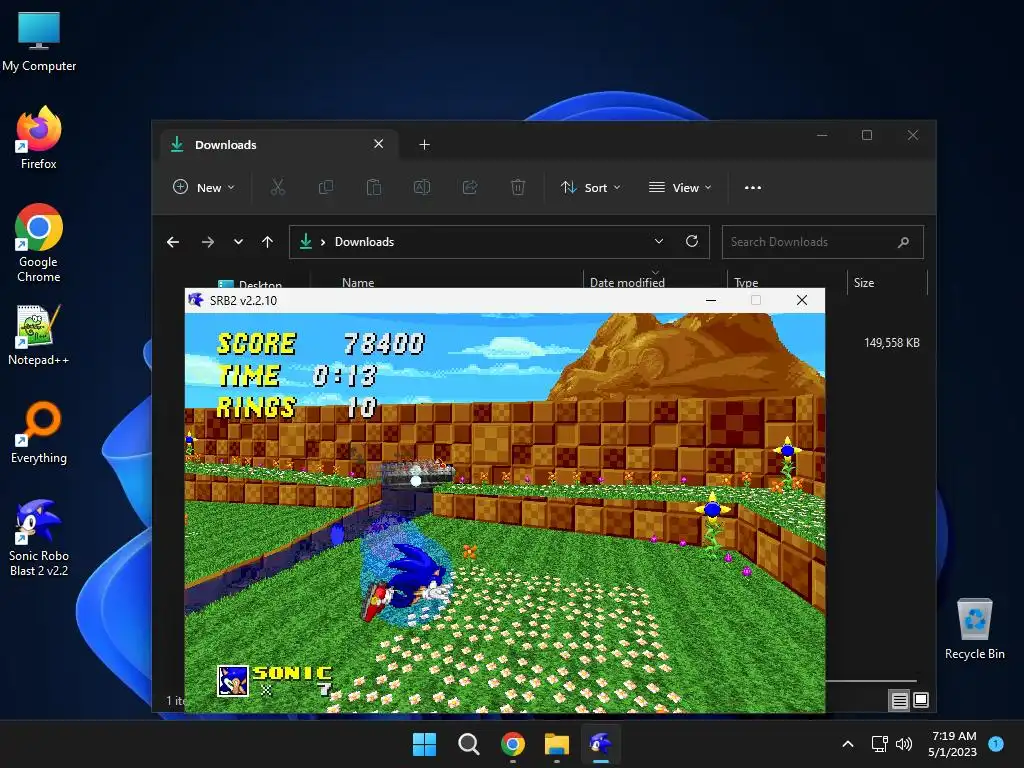Go up one folder level

pos(267,242)
